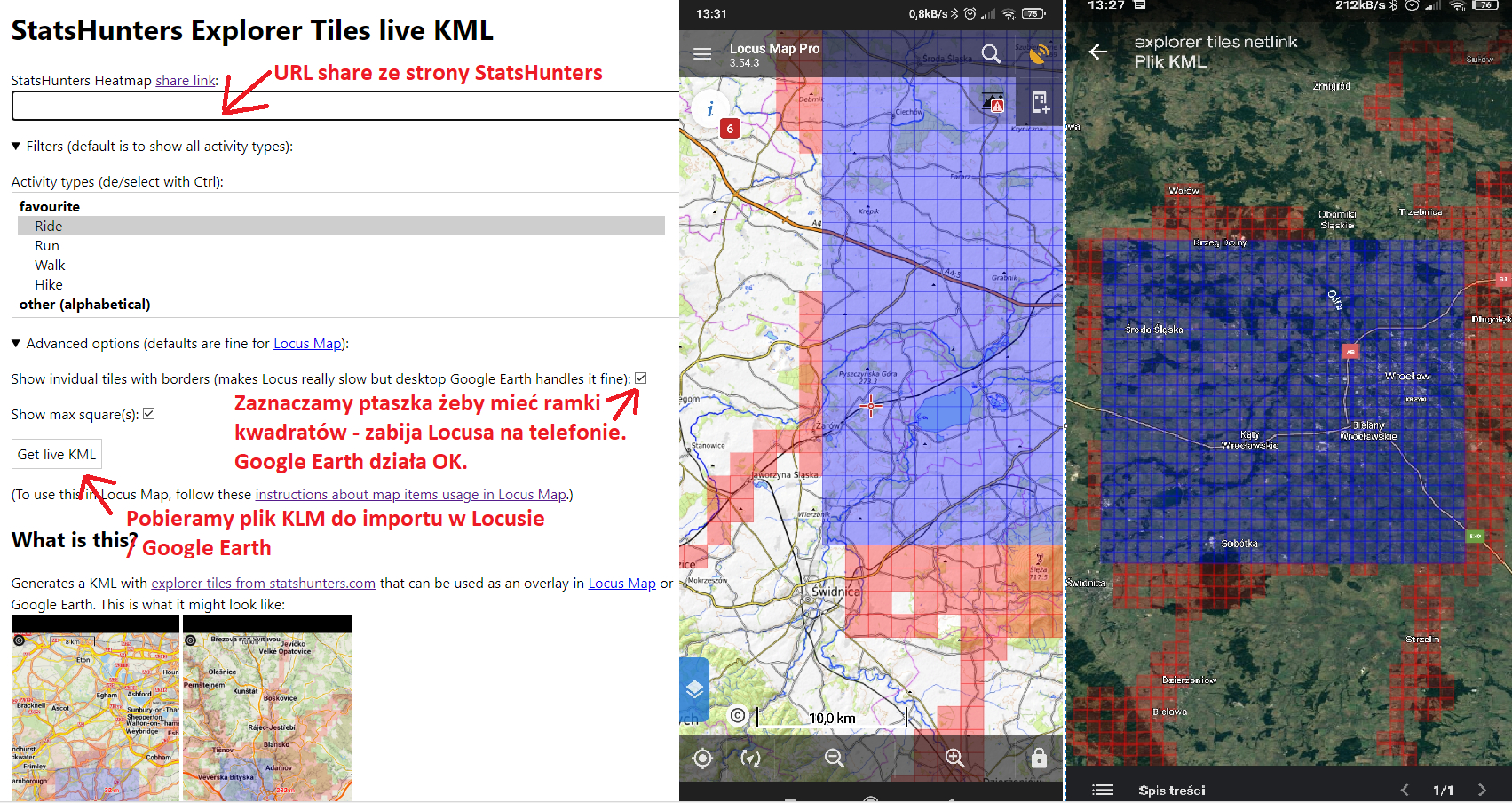Screen dimensions: 1512x803
Task: Select Hike in activity types list
Action: click(x=341, y=284)
